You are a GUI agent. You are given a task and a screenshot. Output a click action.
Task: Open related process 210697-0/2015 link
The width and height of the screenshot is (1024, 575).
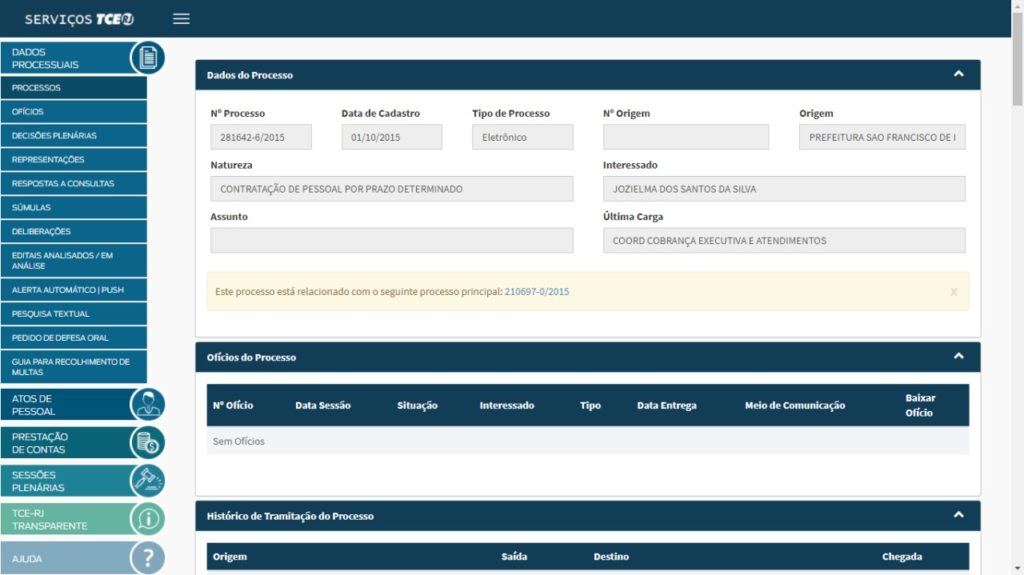pos(536,291)
